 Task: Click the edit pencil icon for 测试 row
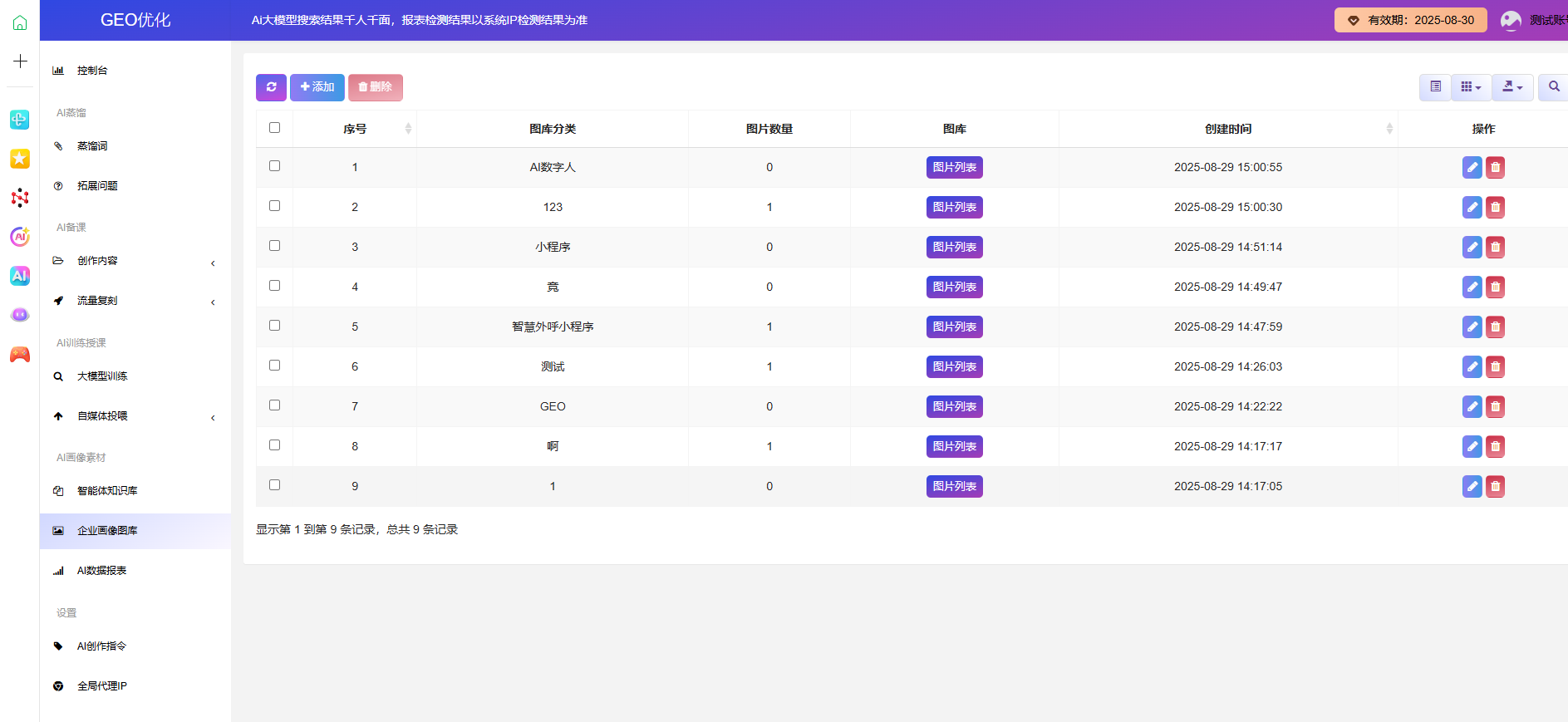click(1472, 367)
